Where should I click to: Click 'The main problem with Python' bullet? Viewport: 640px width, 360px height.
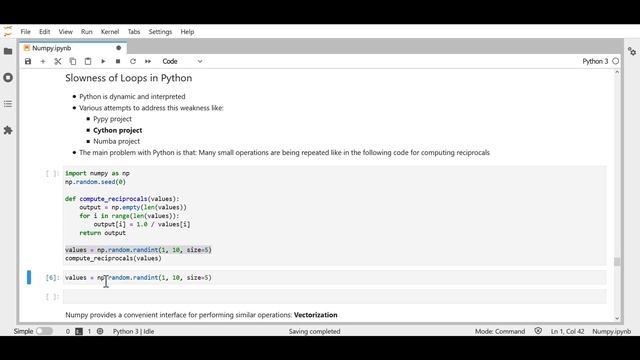(284, 153)
